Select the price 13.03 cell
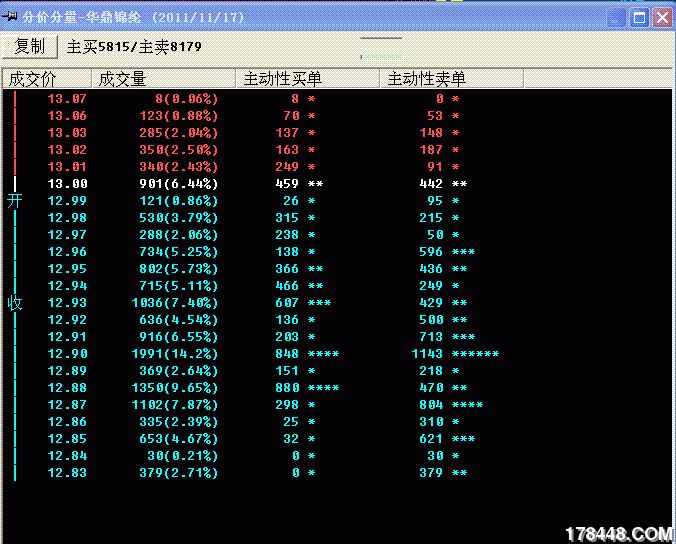 [67, 133]
